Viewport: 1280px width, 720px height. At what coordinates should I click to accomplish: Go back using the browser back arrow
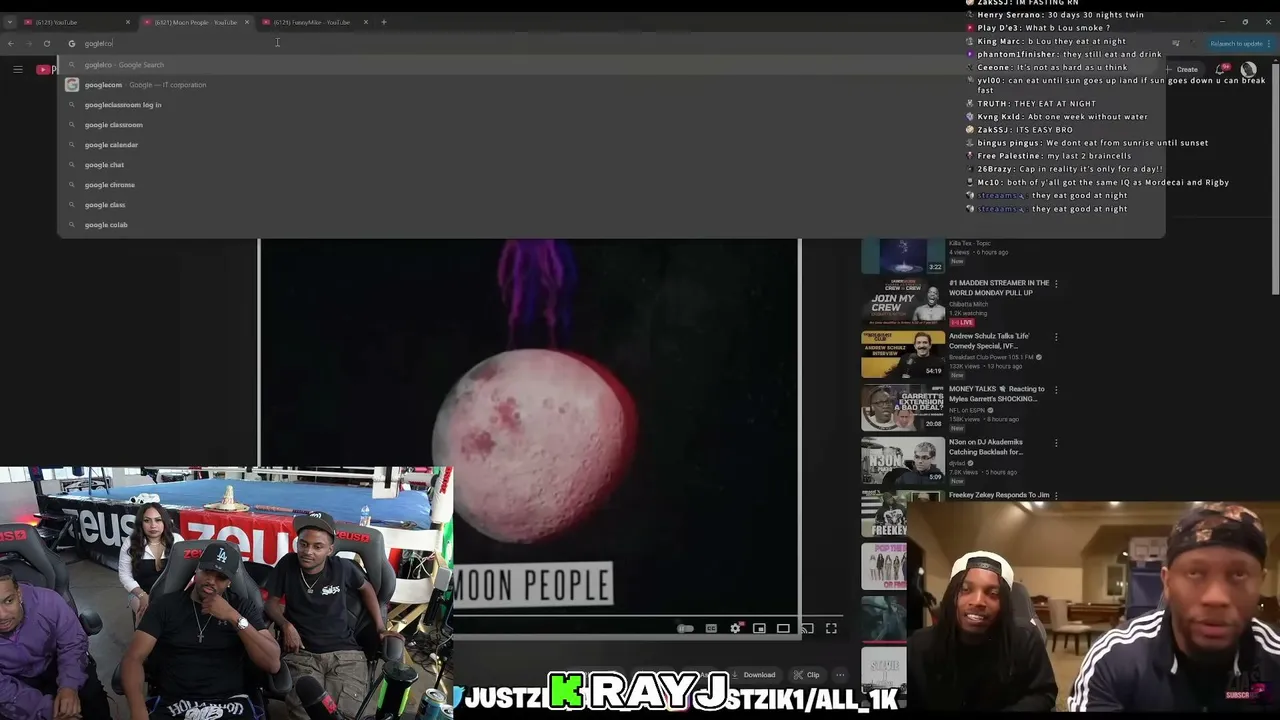click(x=11, y=43)
